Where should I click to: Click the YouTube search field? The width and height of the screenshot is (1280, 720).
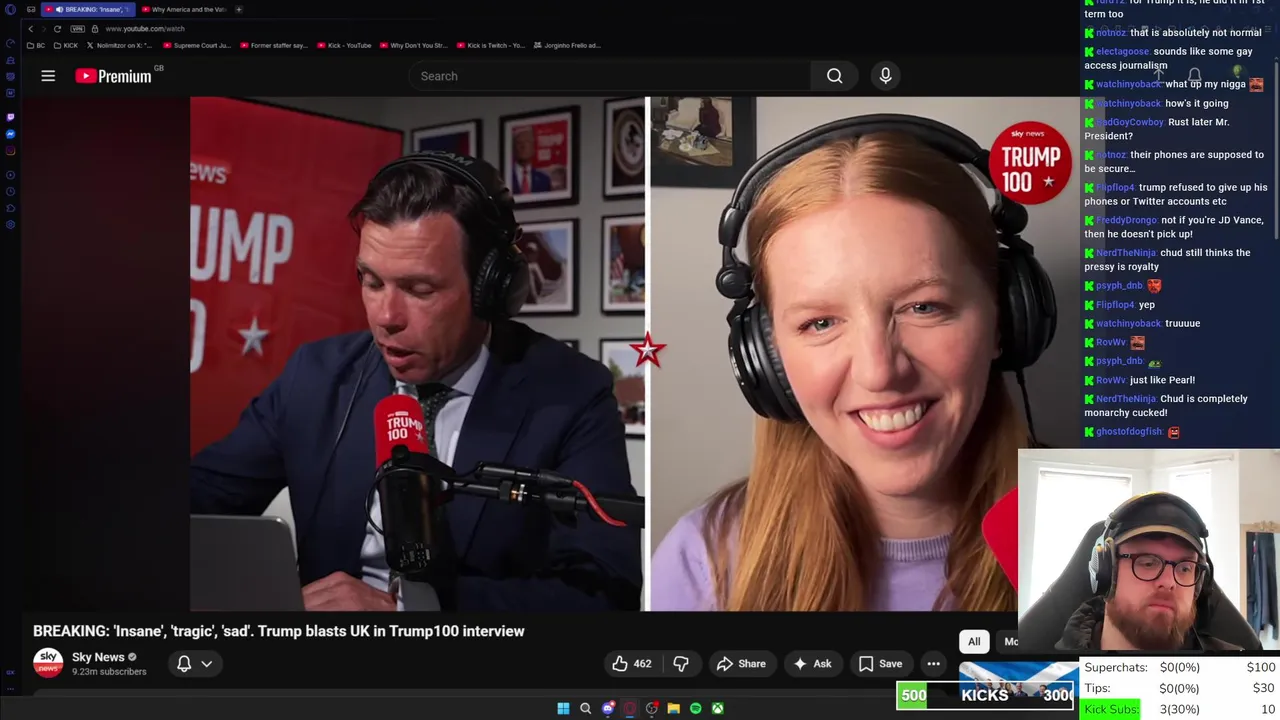(610, 76)
